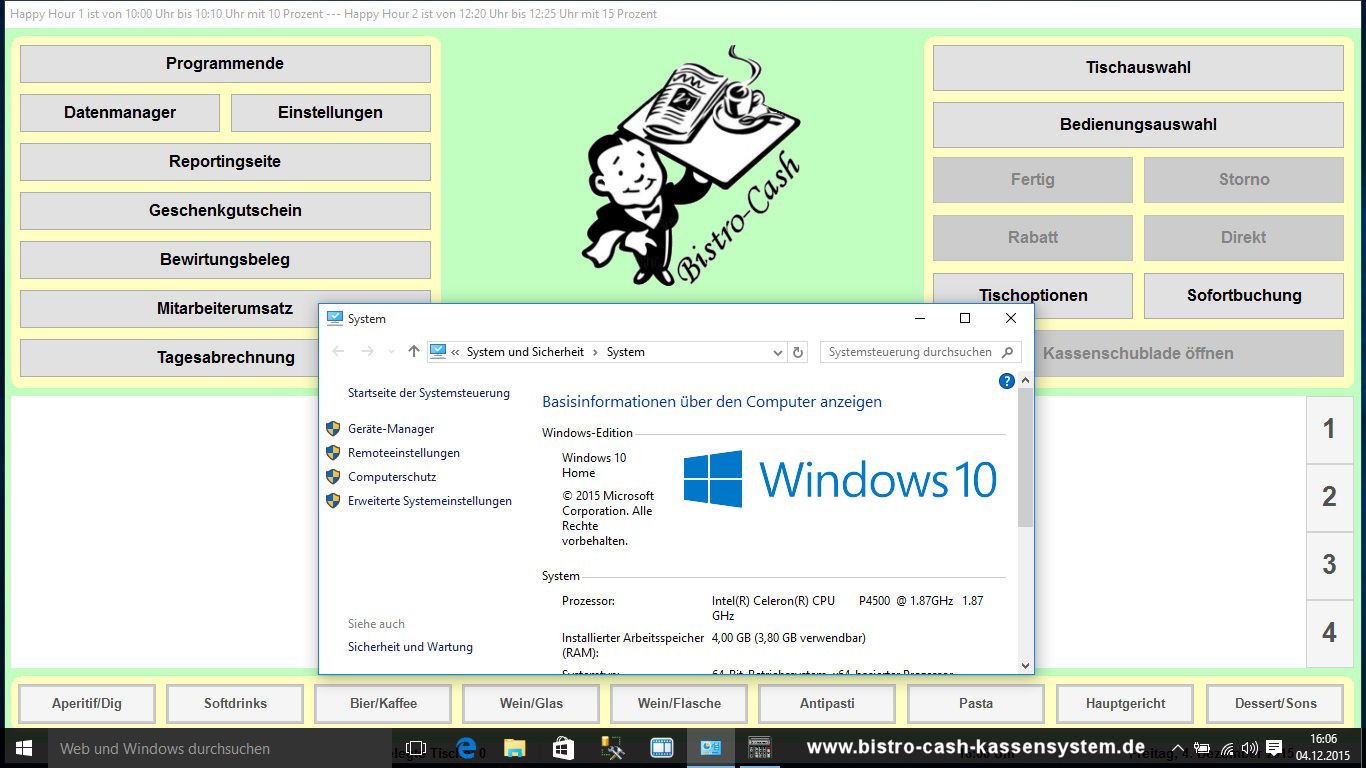Select the Softdrinks category

click(x=235, y=703)
